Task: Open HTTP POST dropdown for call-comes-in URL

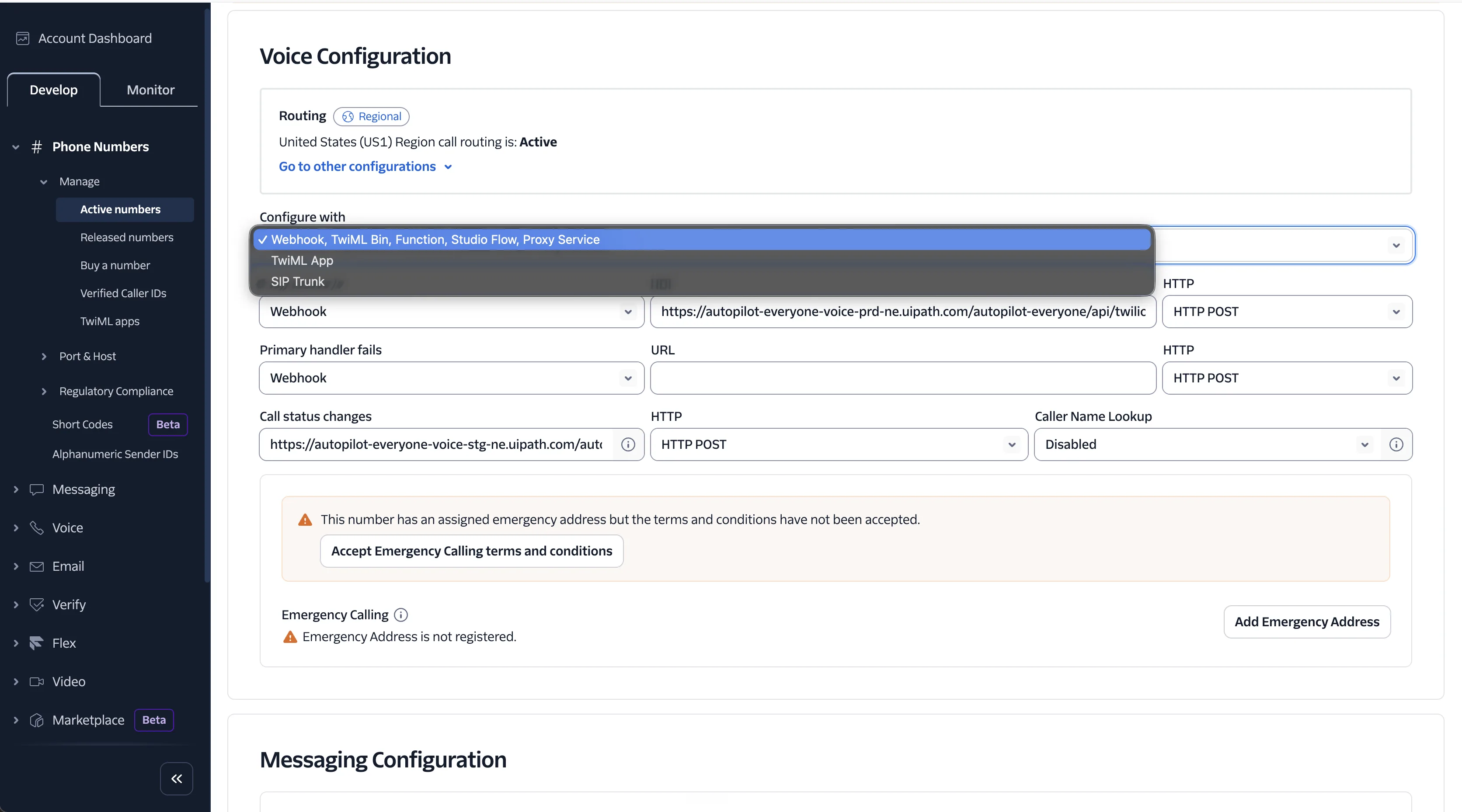Action: tap(1287, 312)
